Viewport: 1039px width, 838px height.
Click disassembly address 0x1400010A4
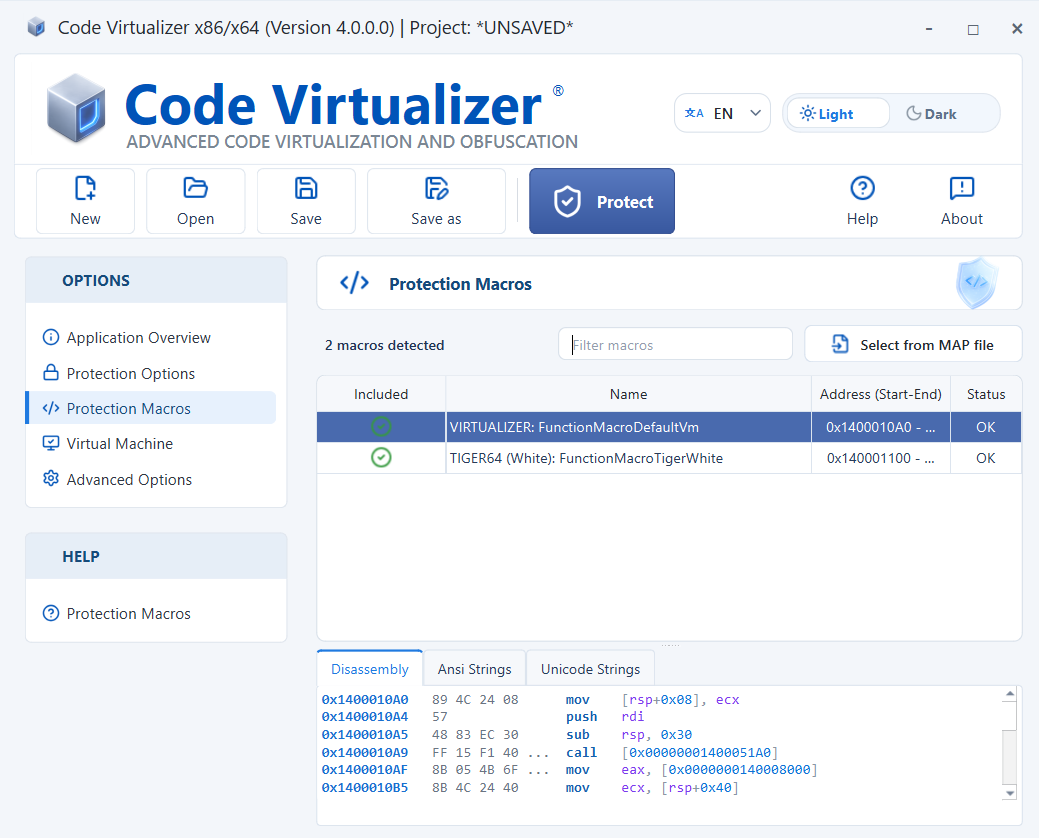364,716
